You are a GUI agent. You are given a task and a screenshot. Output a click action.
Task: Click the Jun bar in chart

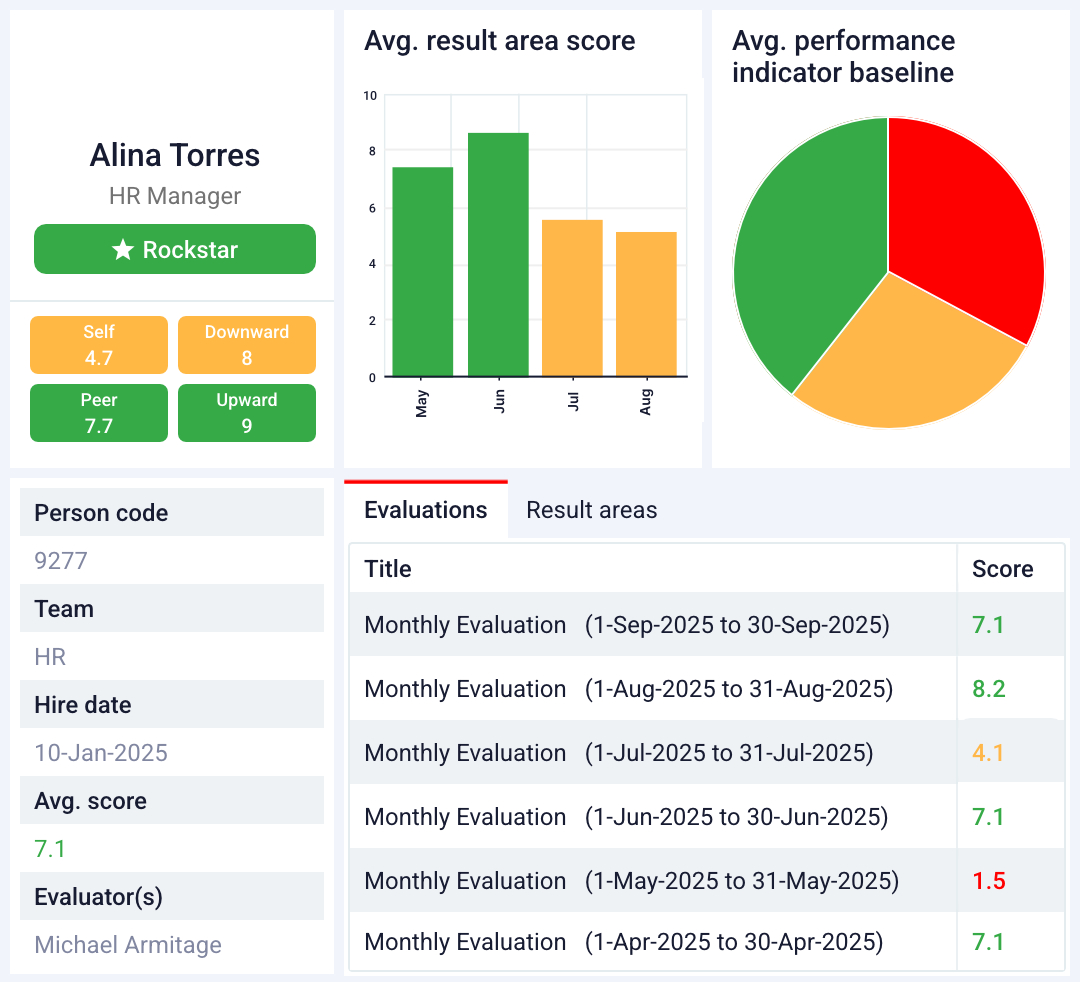[498, 255]
